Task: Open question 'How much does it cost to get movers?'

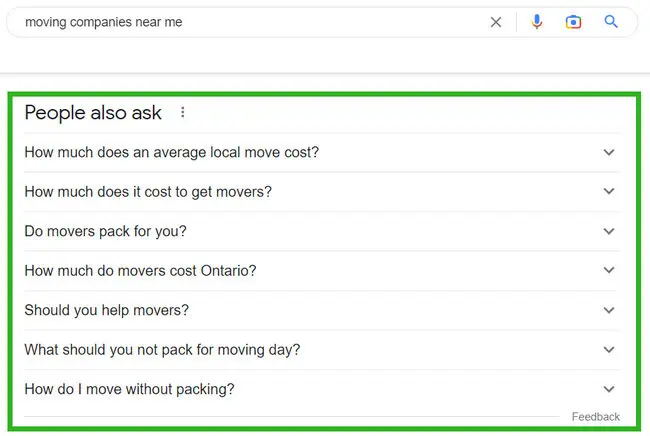Action: pyautogui.click(x=148, y=191)
